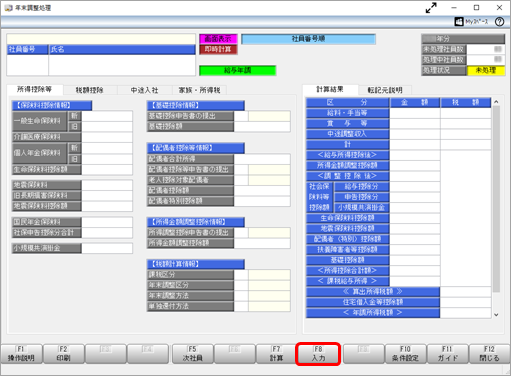
Task: Click the 小規模共済掛金 result row label
Action: (x=361, y=207)
